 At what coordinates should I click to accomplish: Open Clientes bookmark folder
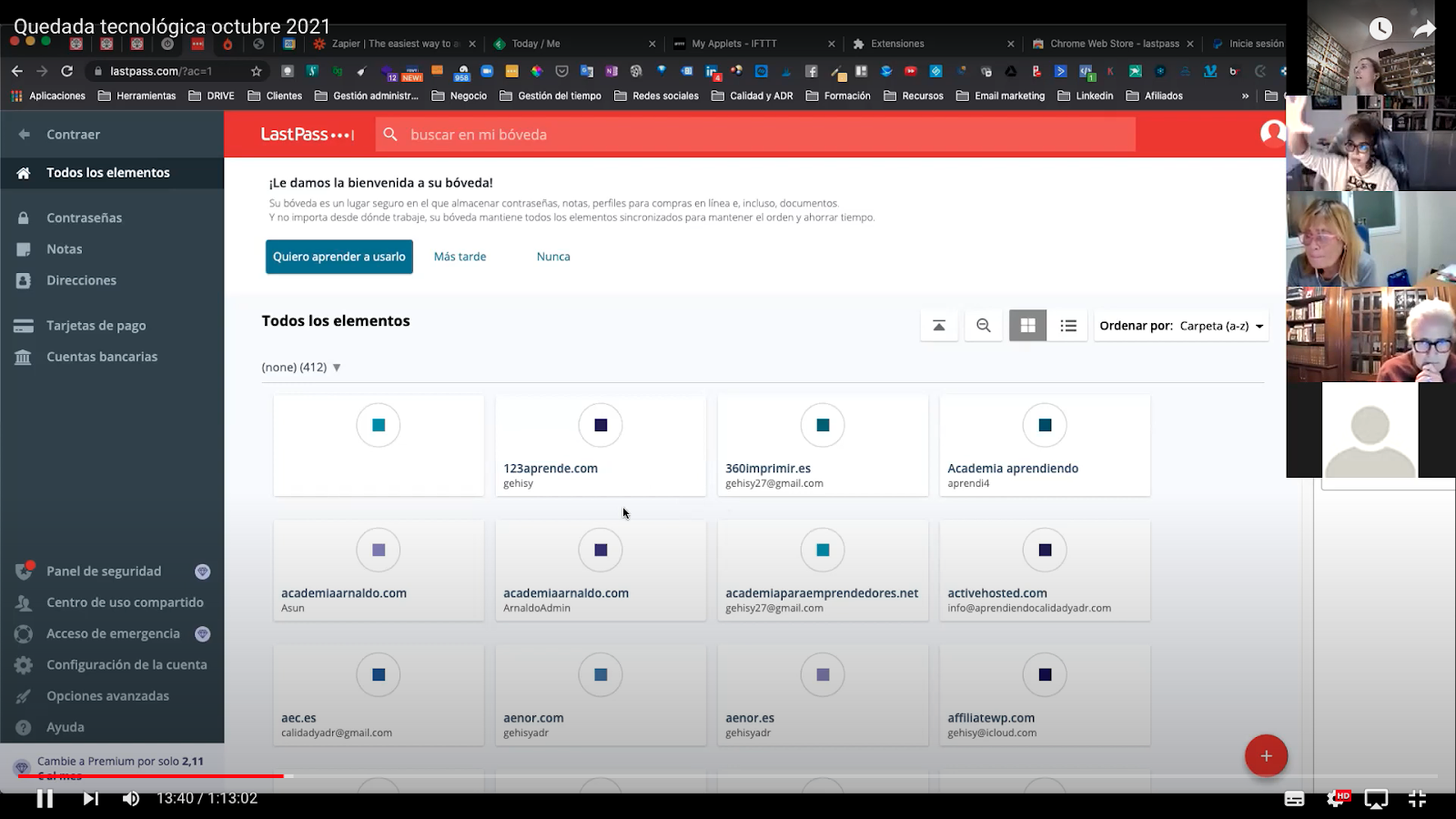(x=275, y=96)
